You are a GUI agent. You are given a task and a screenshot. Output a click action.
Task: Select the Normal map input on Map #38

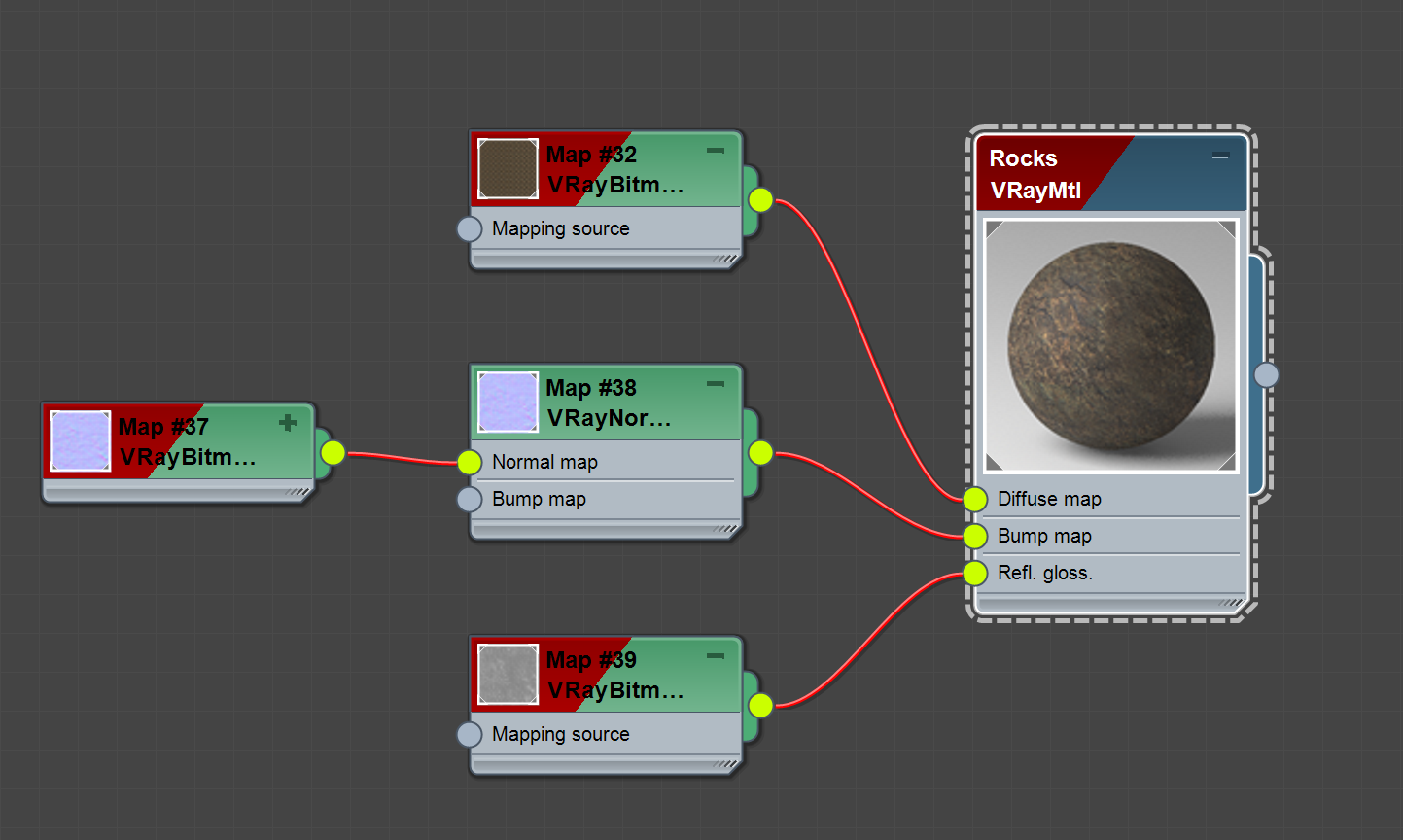(470, 462)
